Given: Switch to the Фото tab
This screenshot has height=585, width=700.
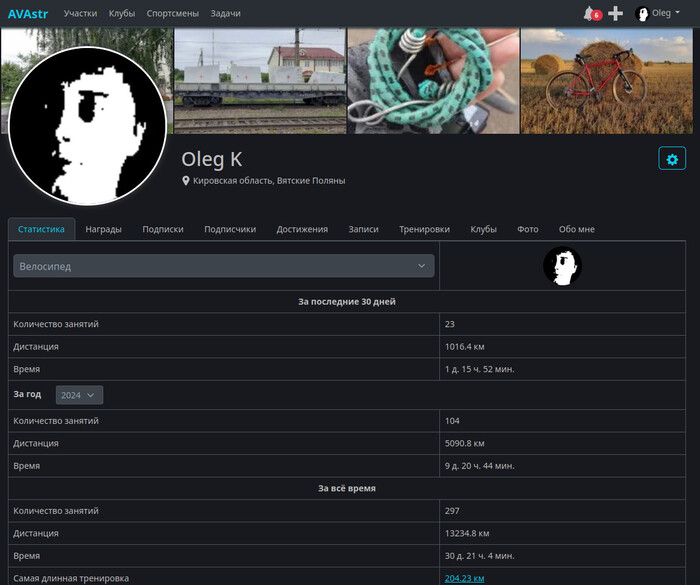Looking at the screenshot, I should [528, 229].
